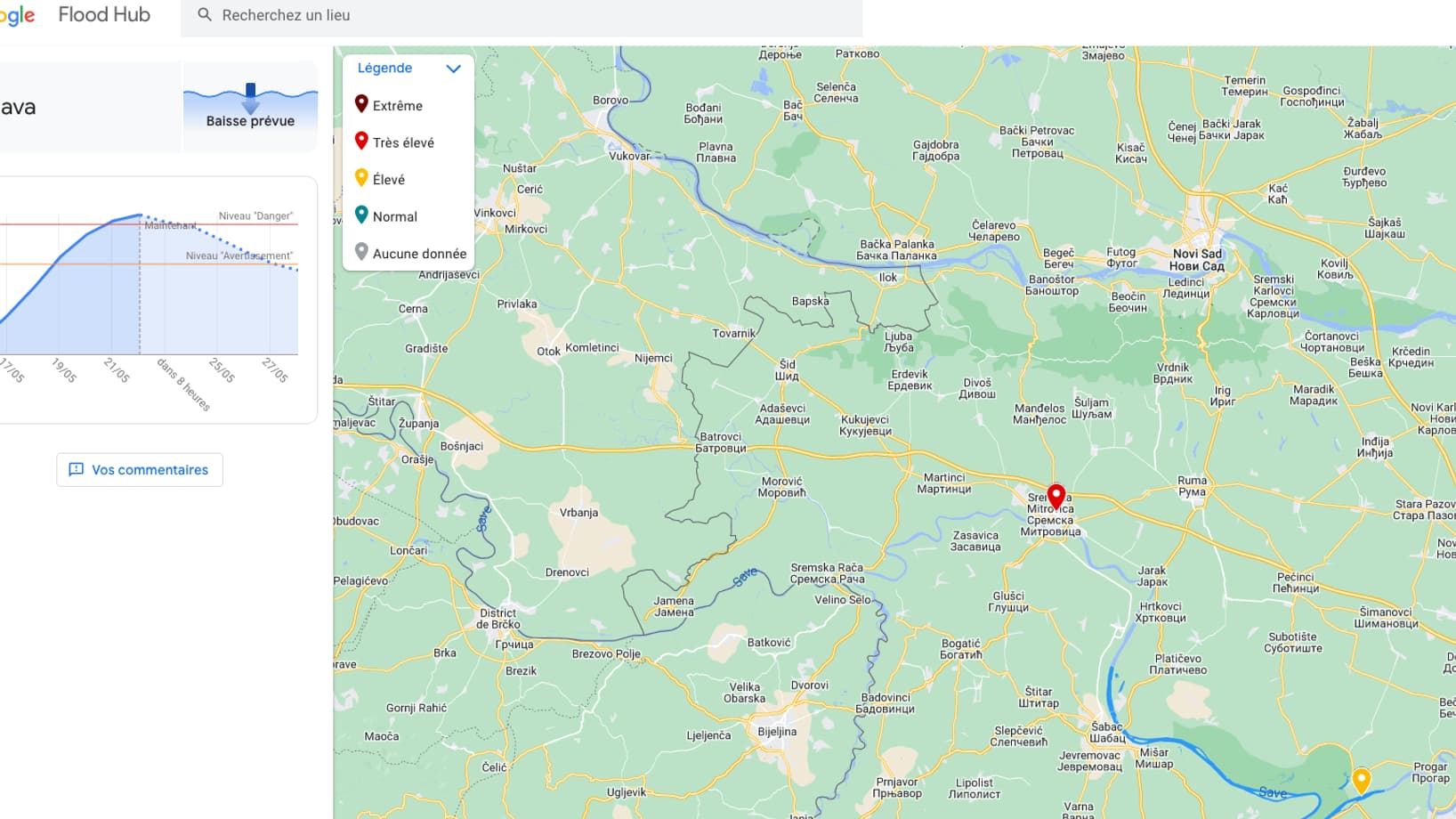
Task: Click the Élevé yellow pin icon
Action: 361,178
